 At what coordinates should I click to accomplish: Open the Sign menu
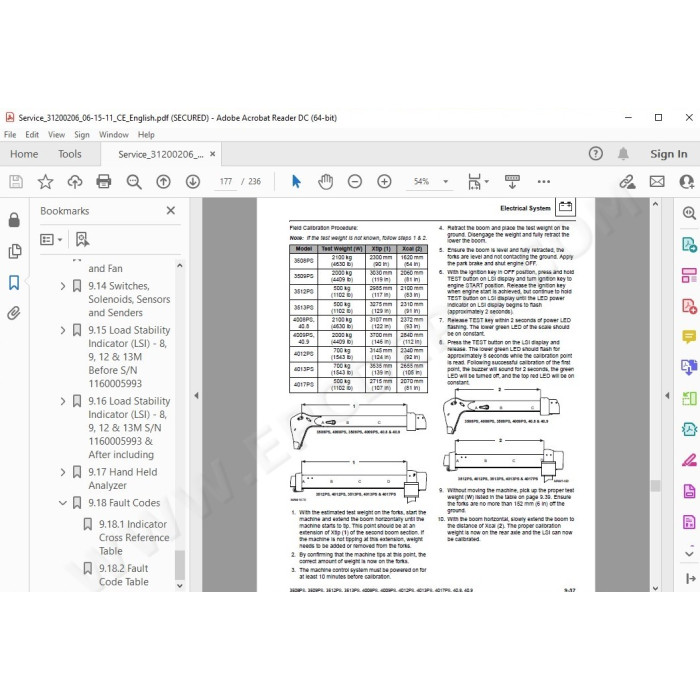(82, 134)
